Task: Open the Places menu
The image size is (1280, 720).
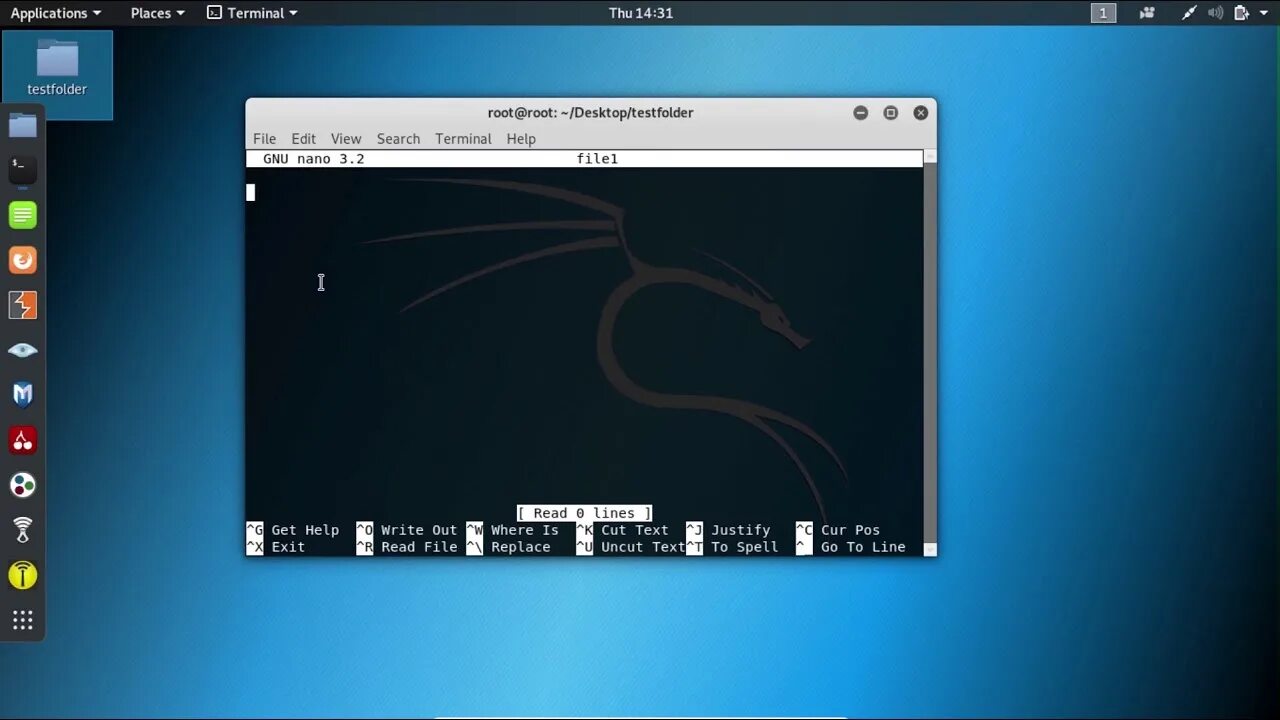Action: click(x=157, y=13)
